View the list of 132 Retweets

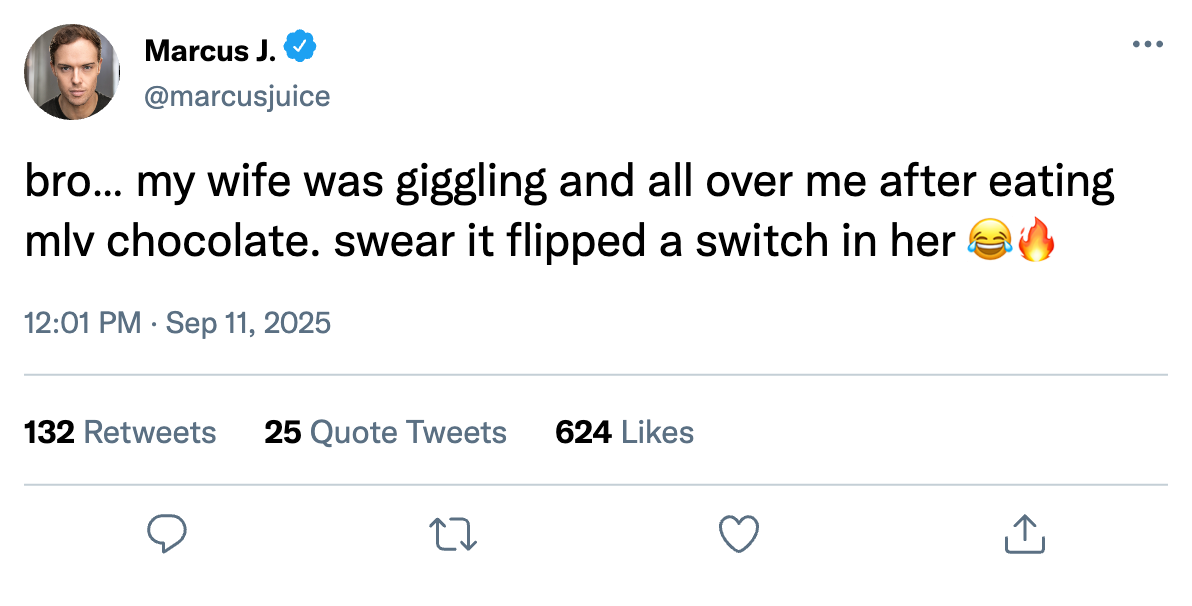[120, 432]
